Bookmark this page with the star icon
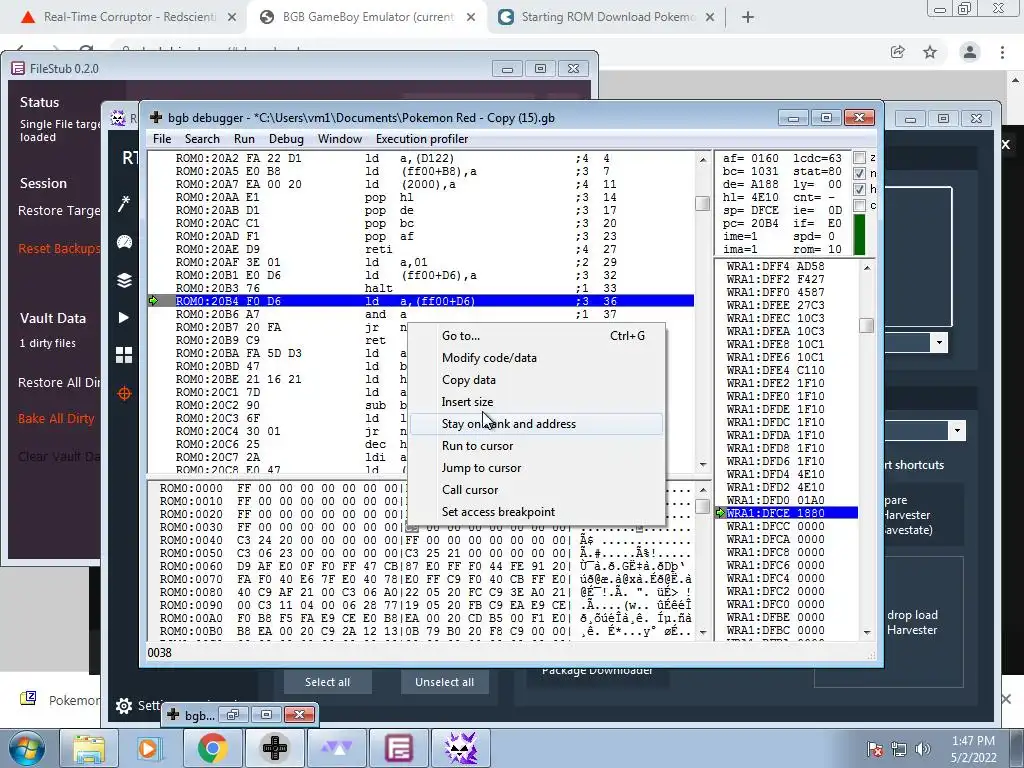 pyautogui.click(x=930, y=52)
